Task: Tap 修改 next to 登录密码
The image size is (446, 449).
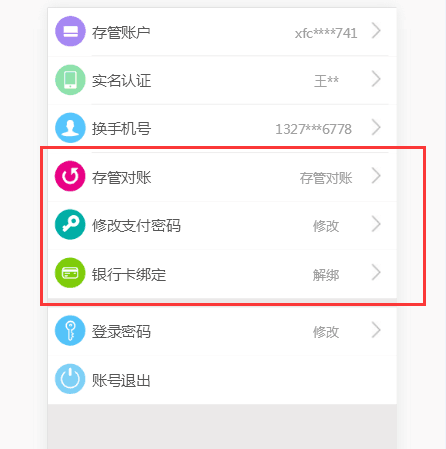Action: (326, 332)
